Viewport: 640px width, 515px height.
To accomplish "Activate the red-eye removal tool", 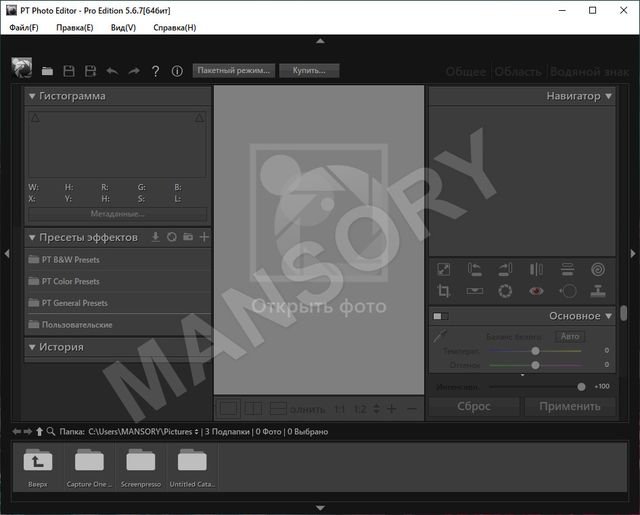I will pyautogui.click(x=536, y=291).
